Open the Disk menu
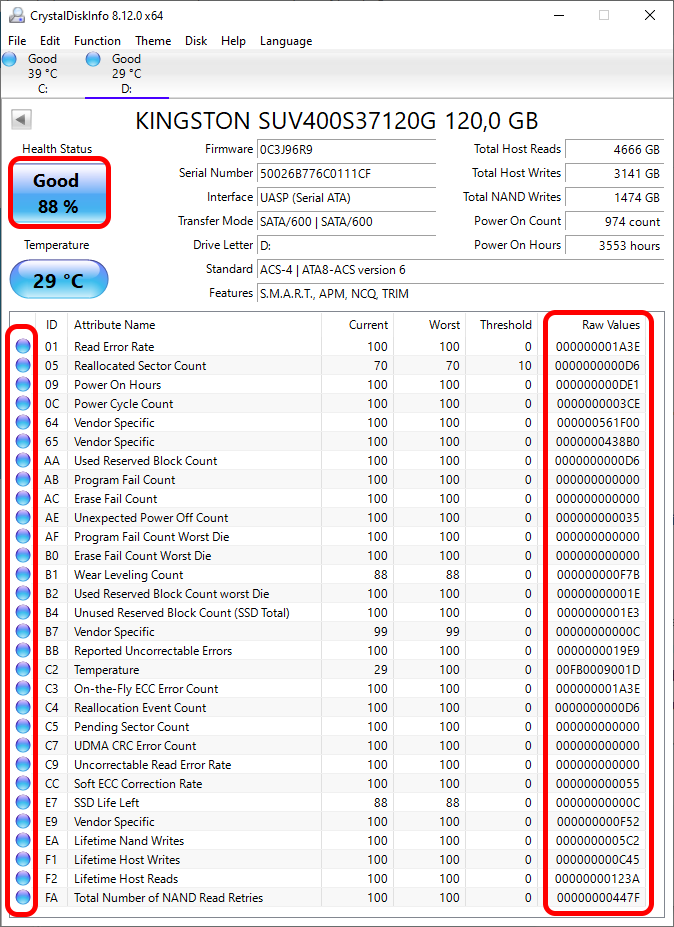The height and width of the screenshot is (927, 674). click(x=196, y=41)
